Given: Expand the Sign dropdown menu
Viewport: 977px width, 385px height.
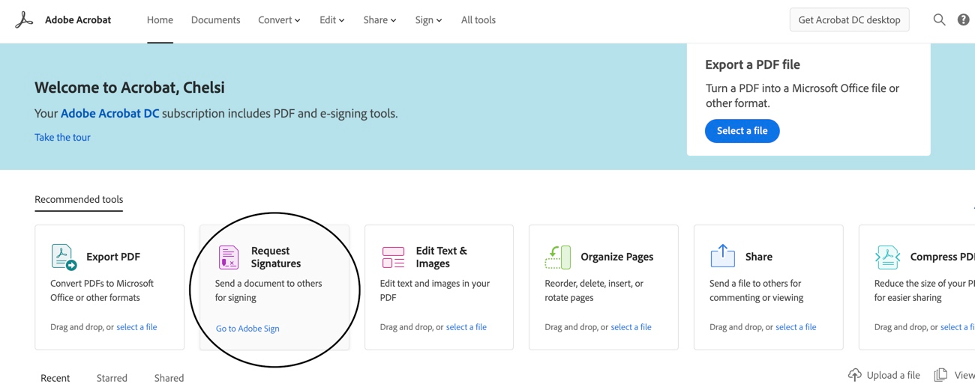Looking at the screenshot, I should [x=429, y=20].
